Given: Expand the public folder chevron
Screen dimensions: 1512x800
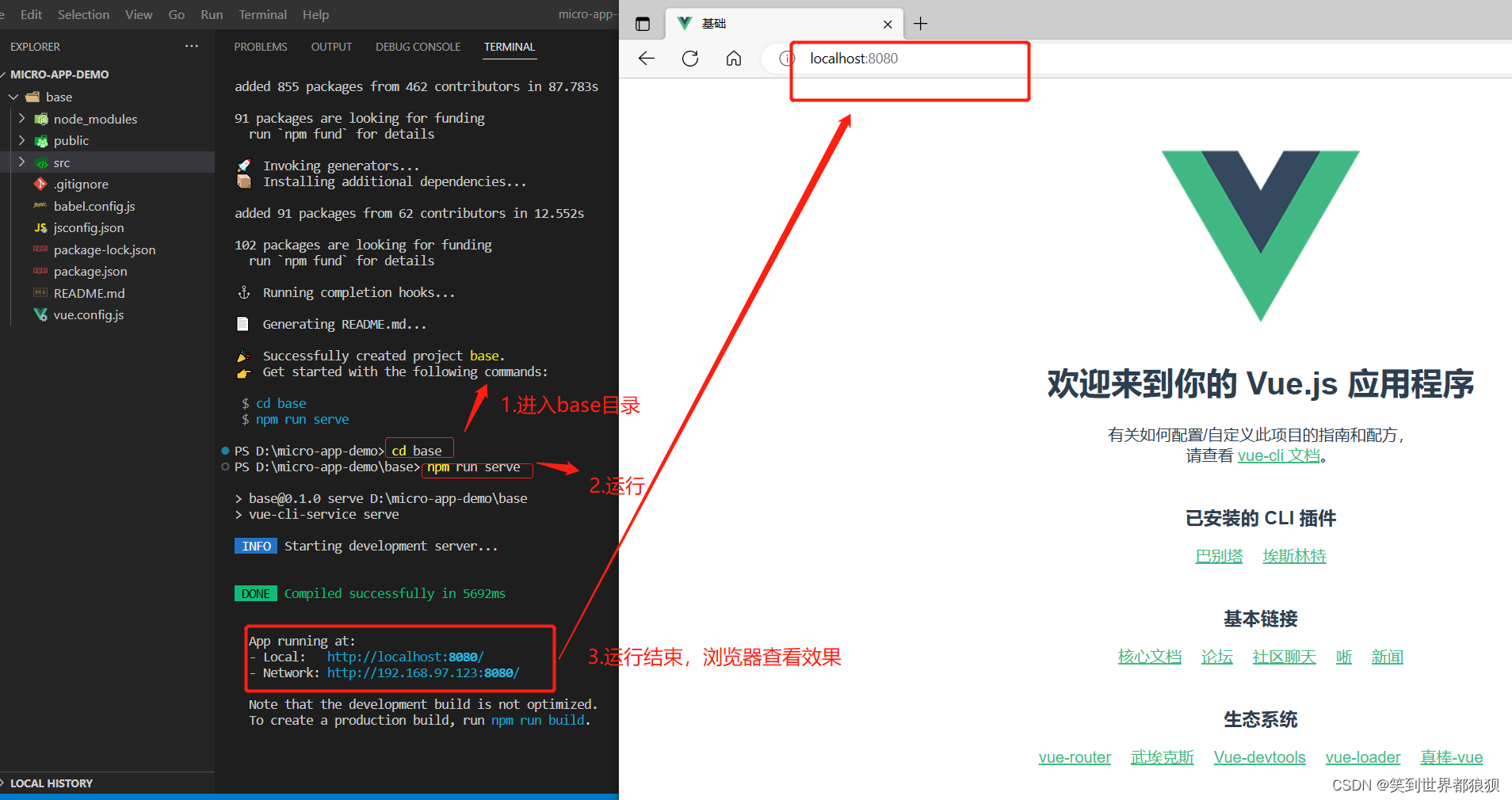Looking at the screenshot, I should [22, 140].
